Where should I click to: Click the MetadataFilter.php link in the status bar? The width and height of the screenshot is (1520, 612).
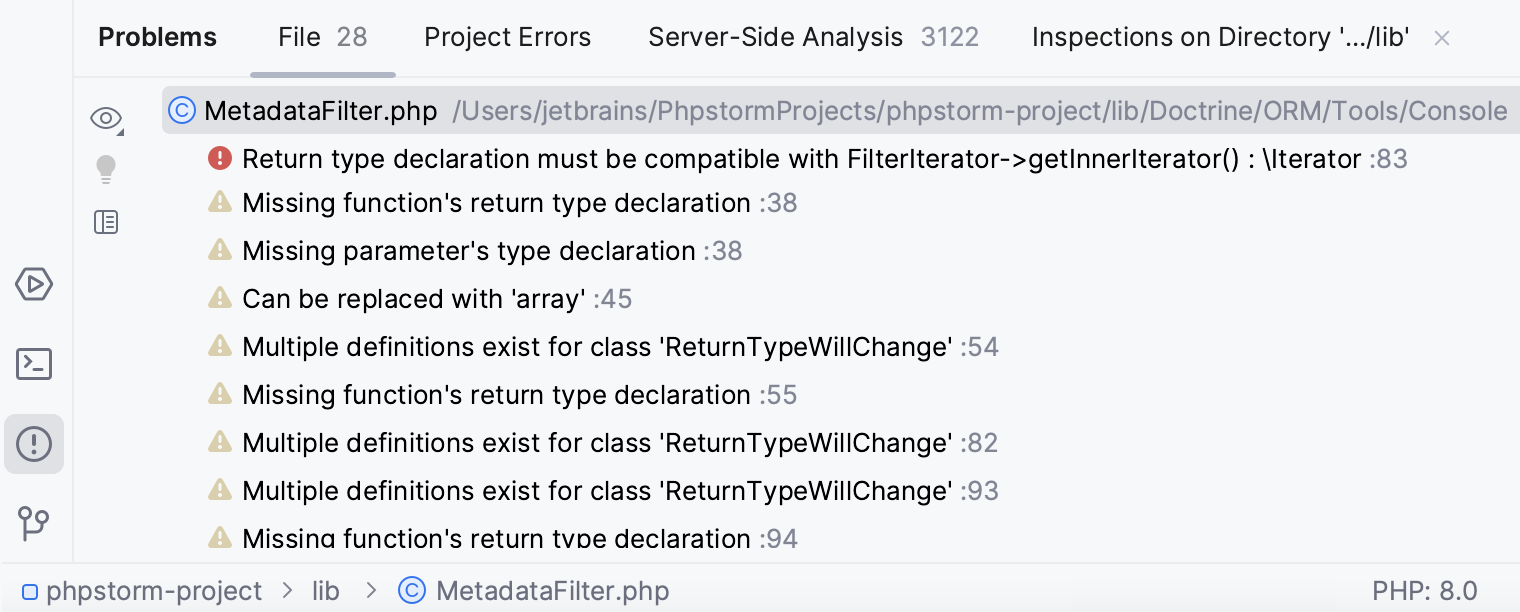(x=553, y=590)
